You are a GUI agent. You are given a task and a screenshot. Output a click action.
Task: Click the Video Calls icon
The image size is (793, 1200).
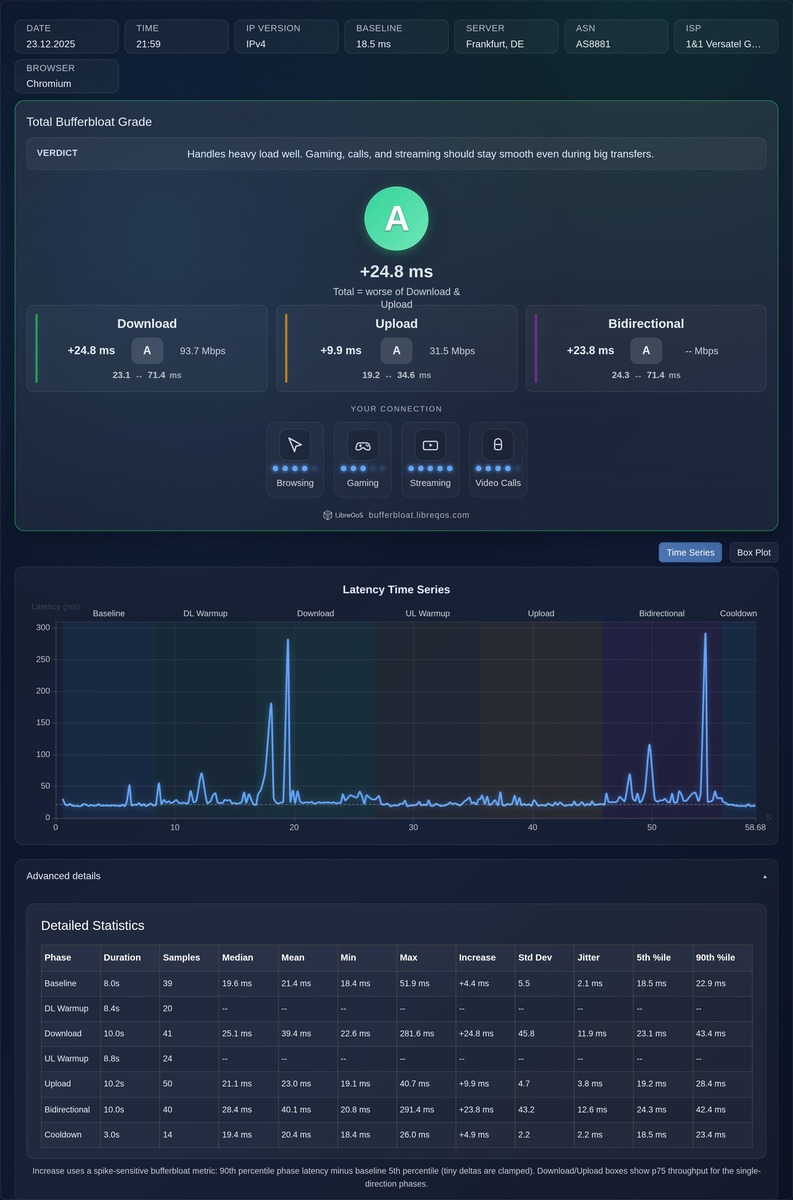click(x=498, y=445)
